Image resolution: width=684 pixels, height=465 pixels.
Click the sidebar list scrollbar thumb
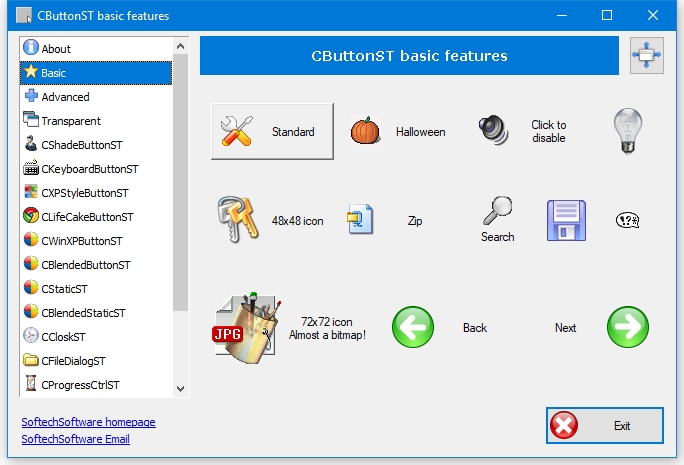tap(180, 183)
